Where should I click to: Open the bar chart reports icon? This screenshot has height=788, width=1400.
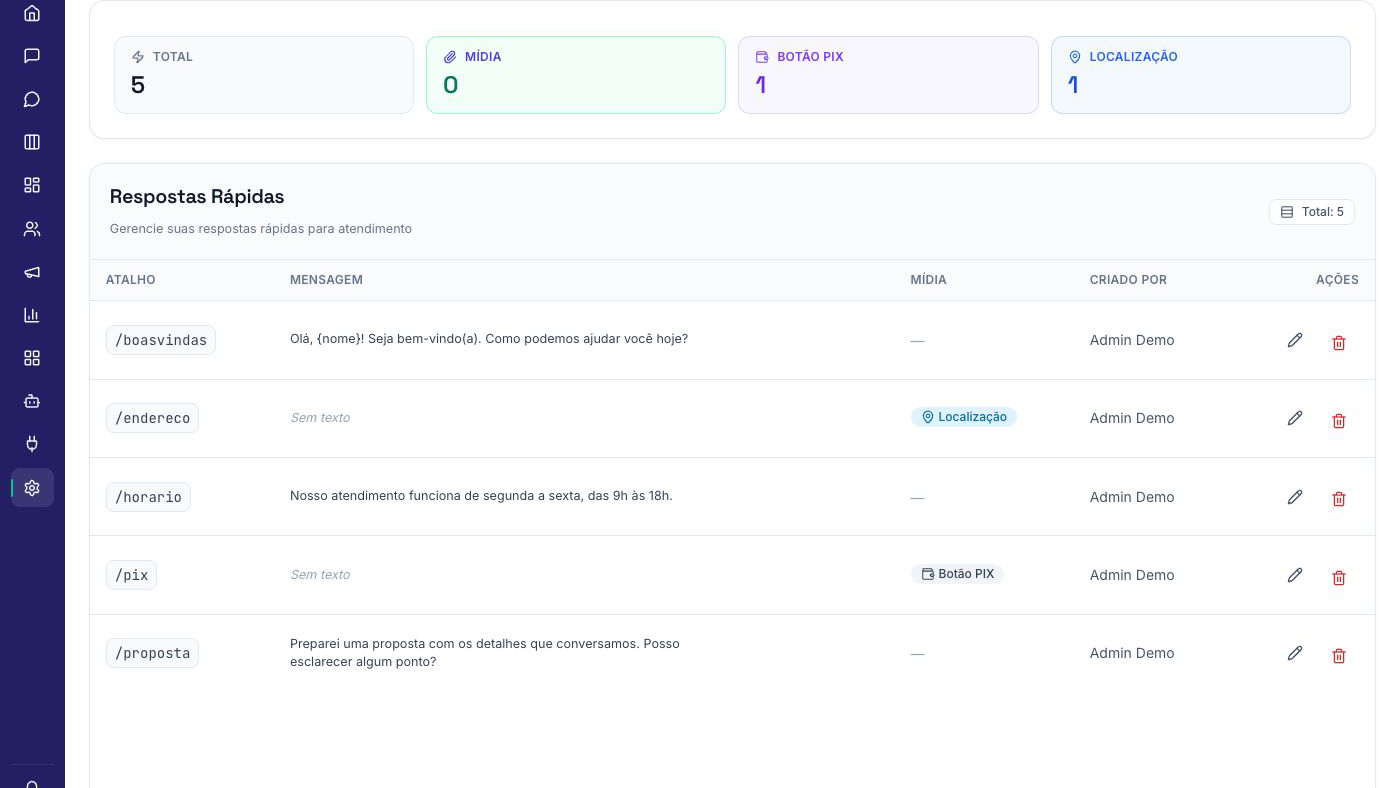pyautogui.click(x=32, y=315)
